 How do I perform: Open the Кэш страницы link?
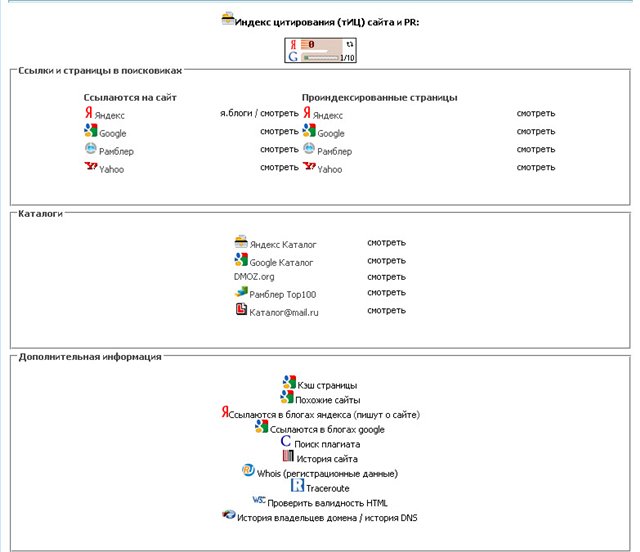coord(327,385)
